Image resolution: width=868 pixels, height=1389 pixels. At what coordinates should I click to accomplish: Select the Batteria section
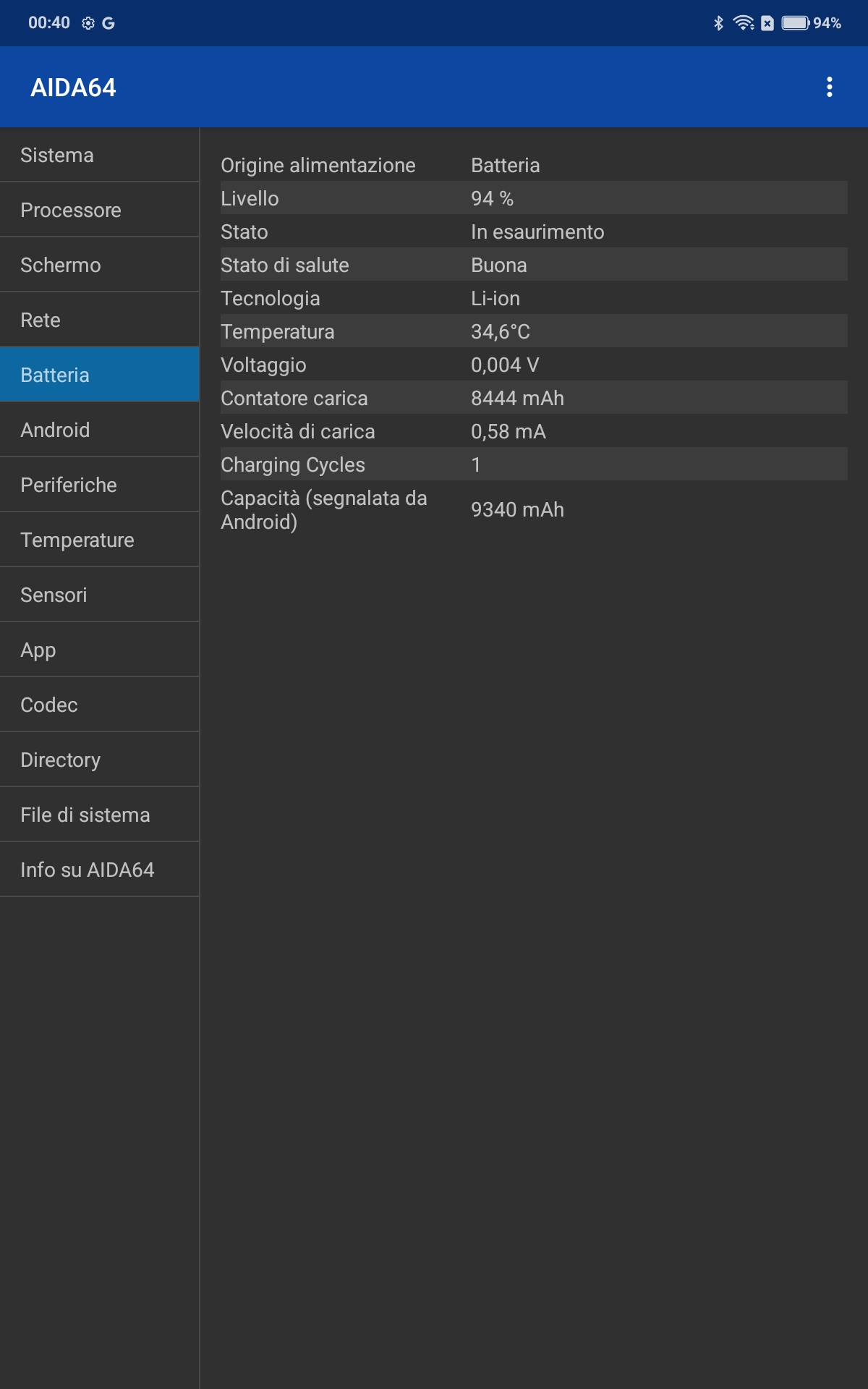[100, 375]
